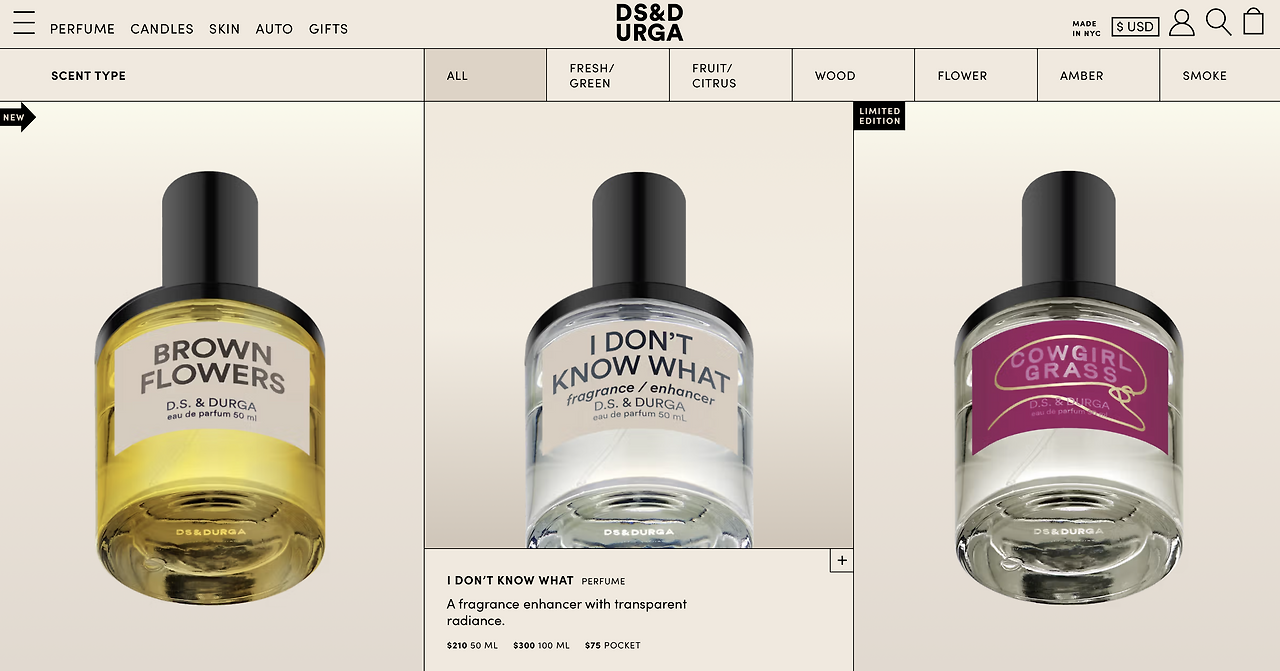Choose the Flower scent filter
The image size is (1280, 671).
coord(976,76)
